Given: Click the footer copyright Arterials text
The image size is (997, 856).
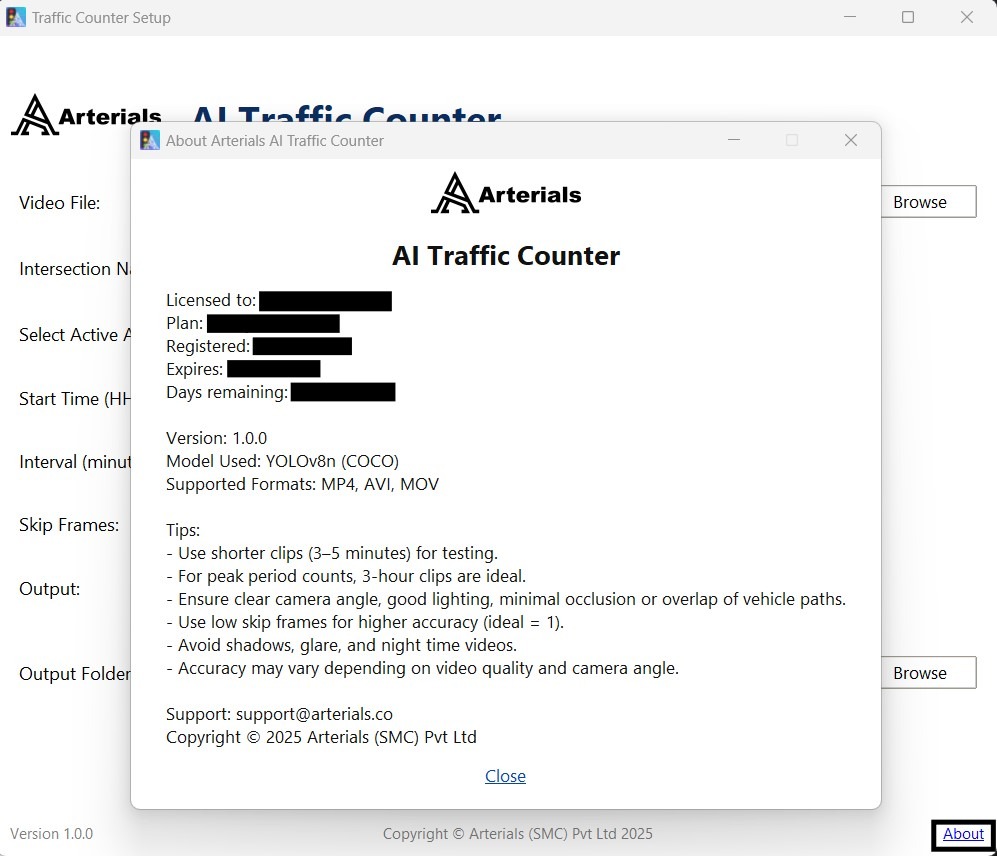Looking at the screenshot, I should click(517, 834).
